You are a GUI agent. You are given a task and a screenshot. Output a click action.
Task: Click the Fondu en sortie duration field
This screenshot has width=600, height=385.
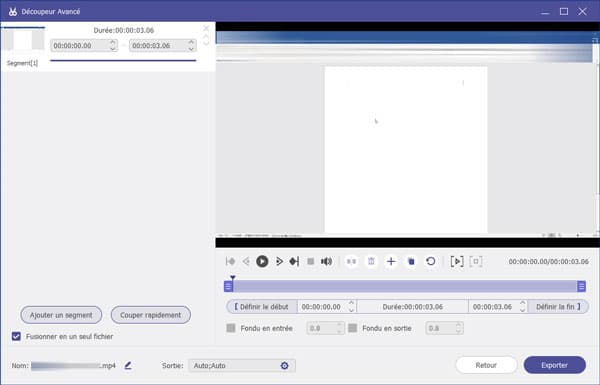tap(444, 328)
